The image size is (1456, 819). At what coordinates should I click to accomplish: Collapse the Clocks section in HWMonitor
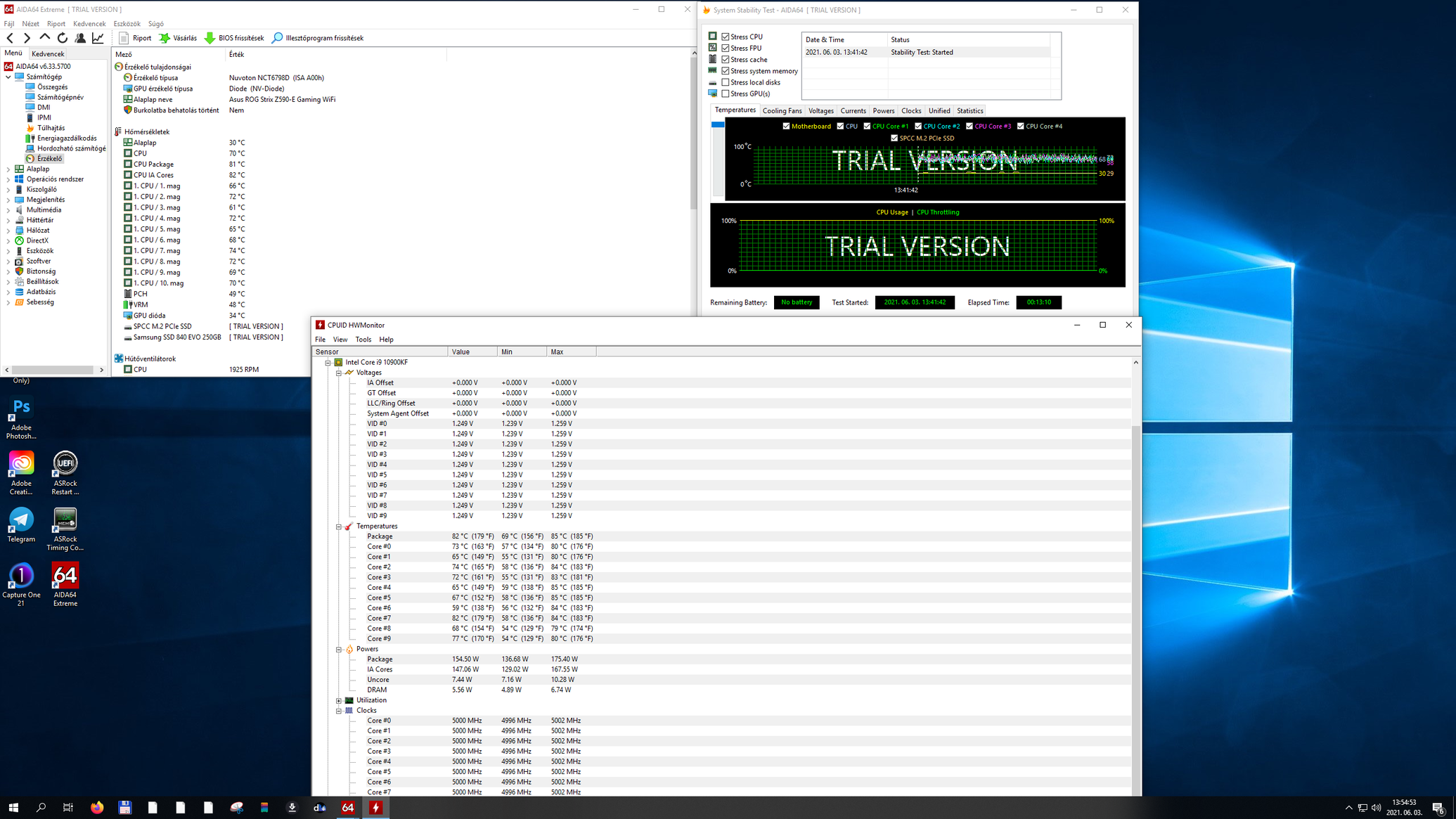coord(338,711)
